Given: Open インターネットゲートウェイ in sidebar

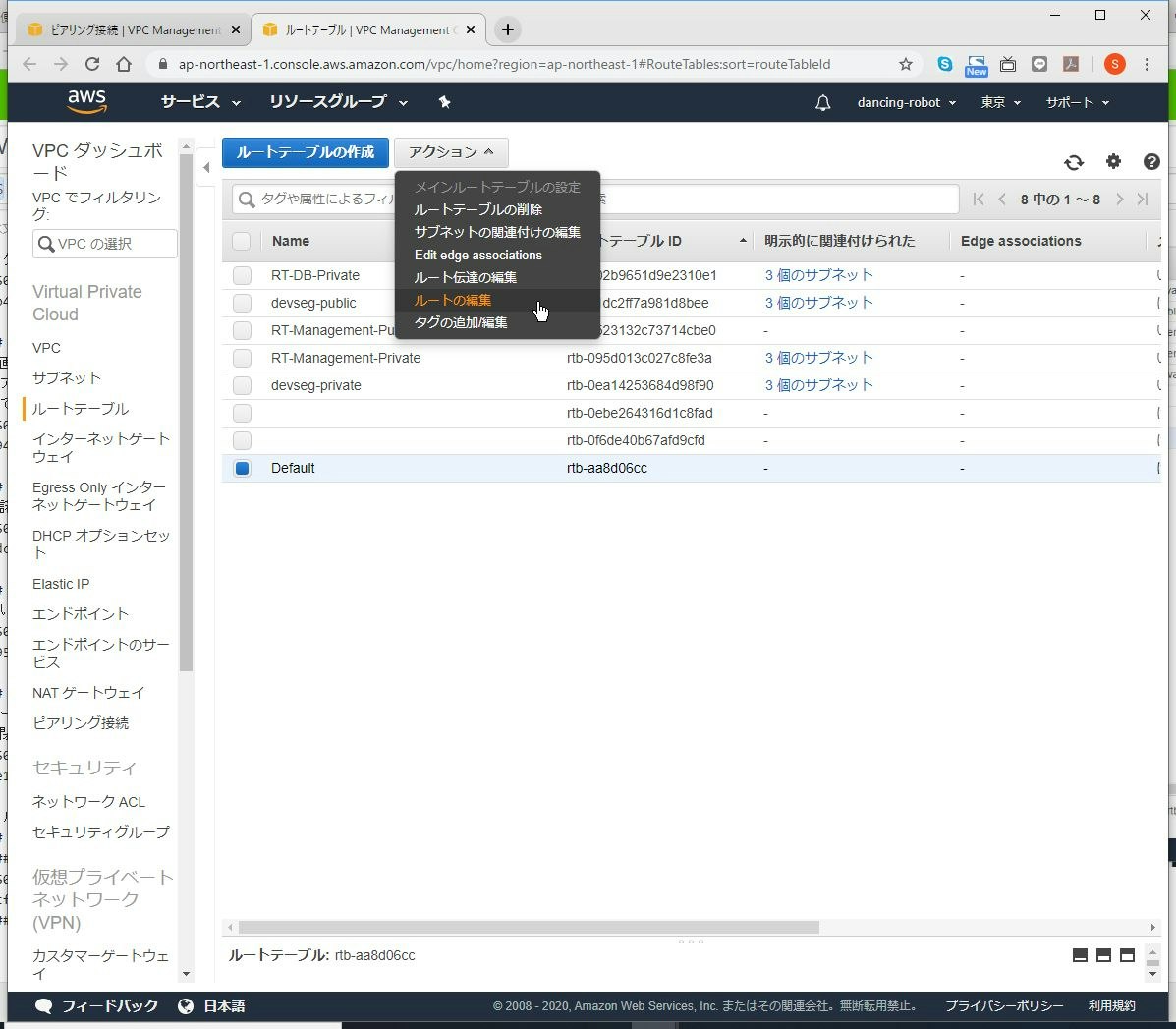Looking at the screenshot, I should (x=101, y=448).
